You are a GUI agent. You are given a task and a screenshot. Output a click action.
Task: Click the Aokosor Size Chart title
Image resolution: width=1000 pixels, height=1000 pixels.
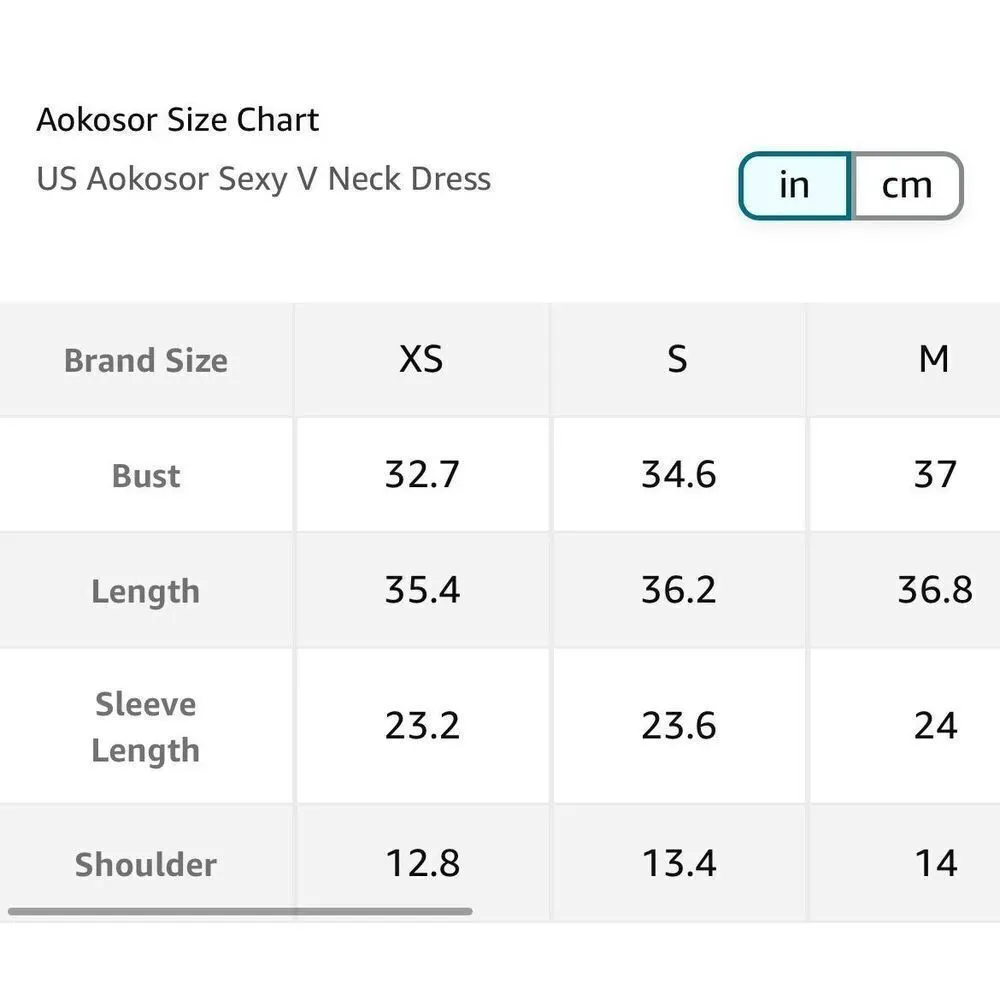coord(178,119)
